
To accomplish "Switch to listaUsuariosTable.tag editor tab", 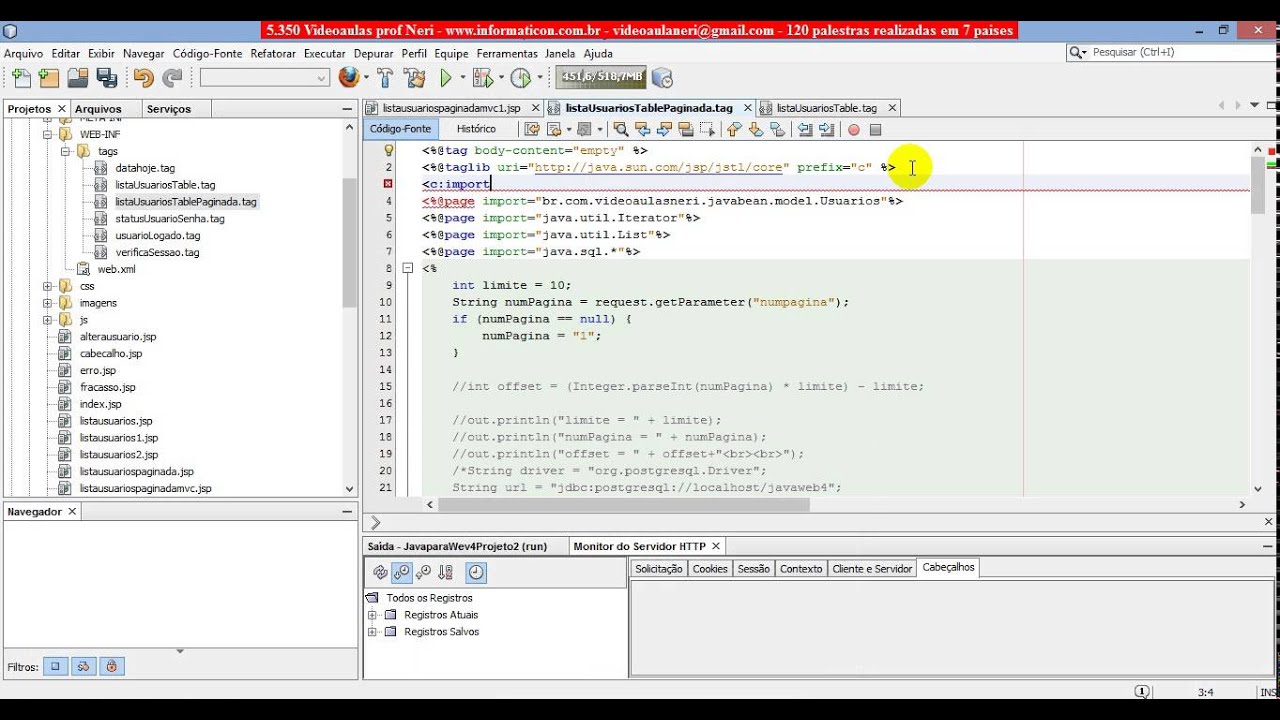I will coord(826,107).
